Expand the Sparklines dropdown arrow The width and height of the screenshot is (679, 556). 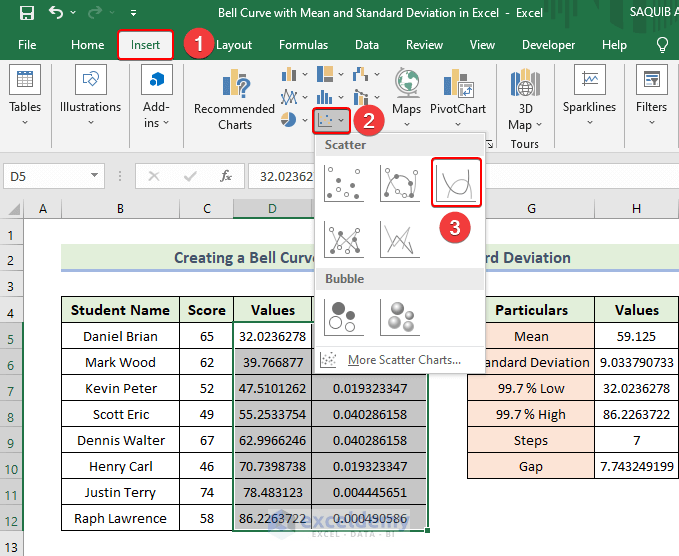coord(589,123)
